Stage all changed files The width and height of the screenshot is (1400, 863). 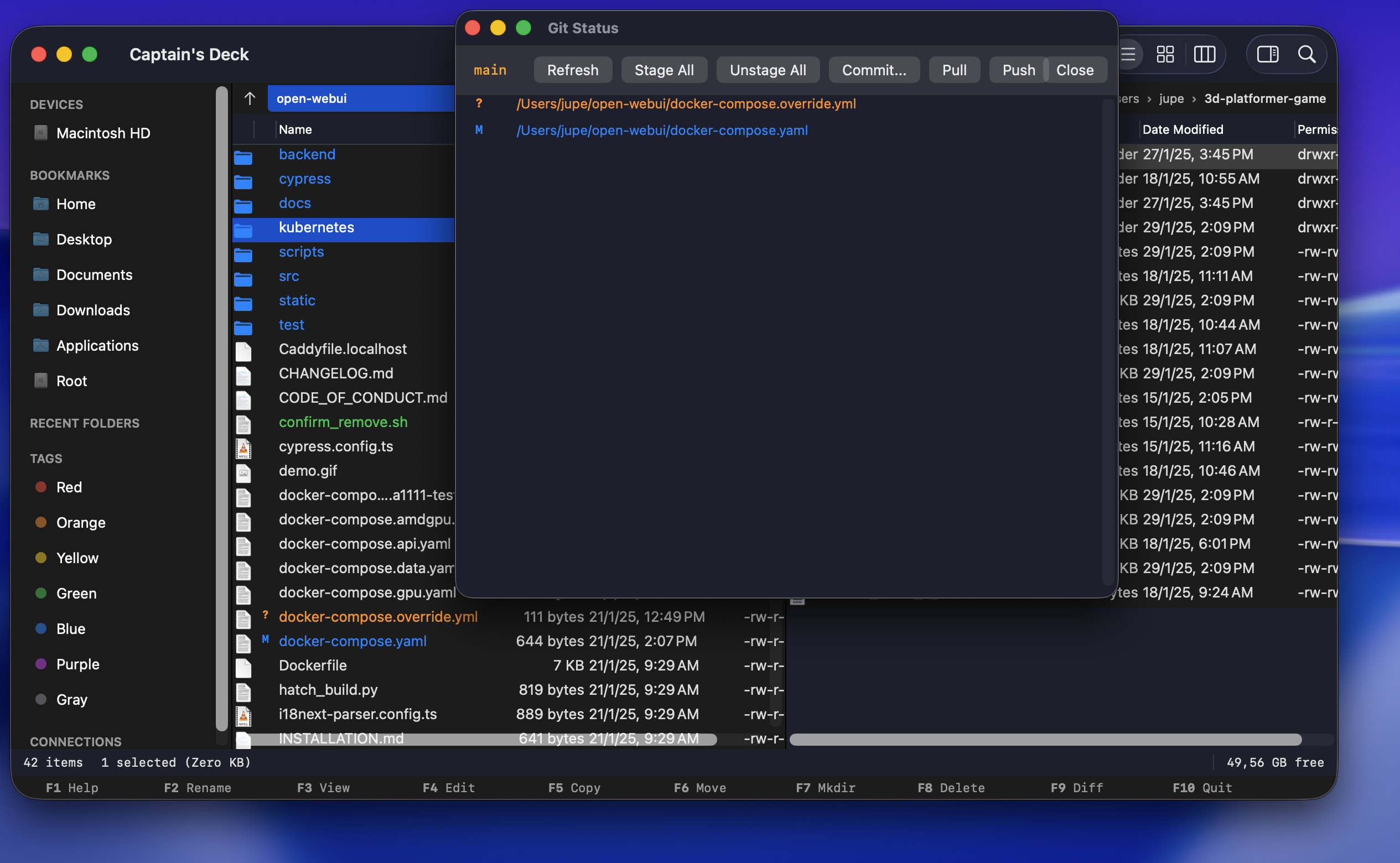[x=664, y=69]
